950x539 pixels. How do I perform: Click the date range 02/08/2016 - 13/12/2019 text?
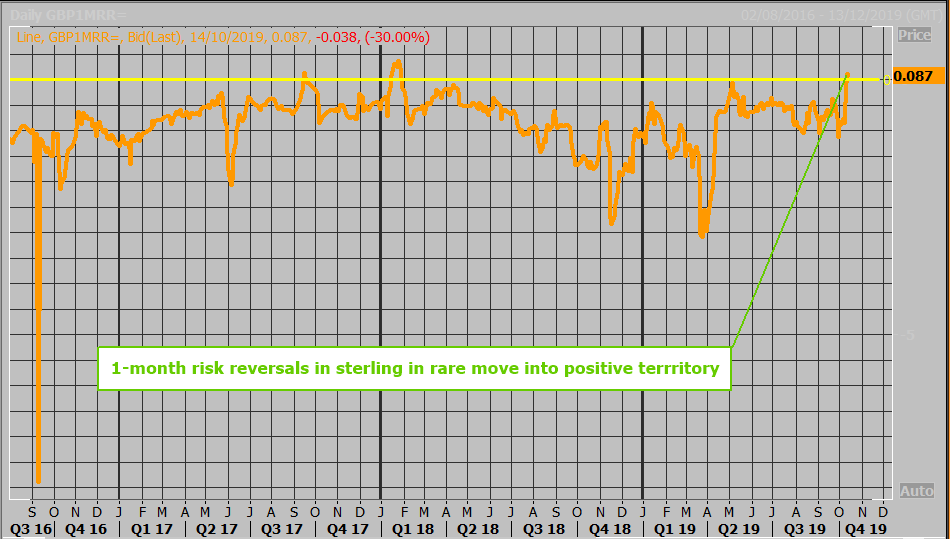tap(842, 15)
